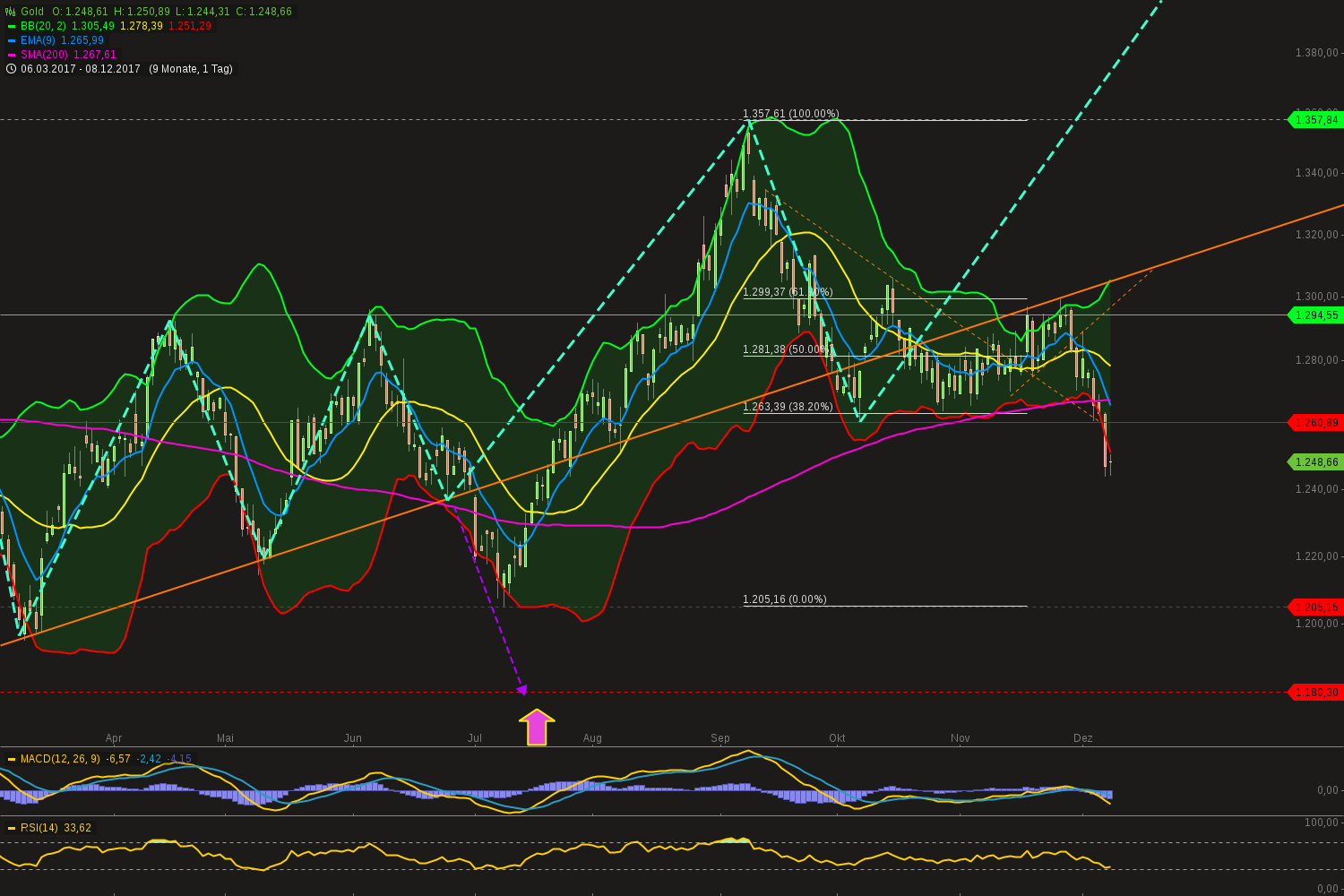Click the MACD value -6,57
The height and width of the screenshot is (896, 1344).
tap(118, 759)
